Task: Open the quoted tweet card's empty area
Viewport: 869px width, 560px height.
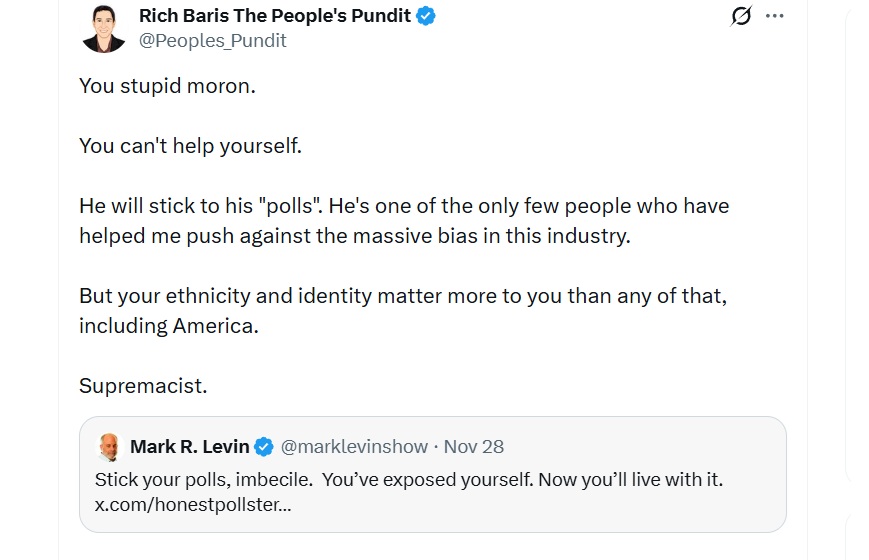Action: pos(600,510)
